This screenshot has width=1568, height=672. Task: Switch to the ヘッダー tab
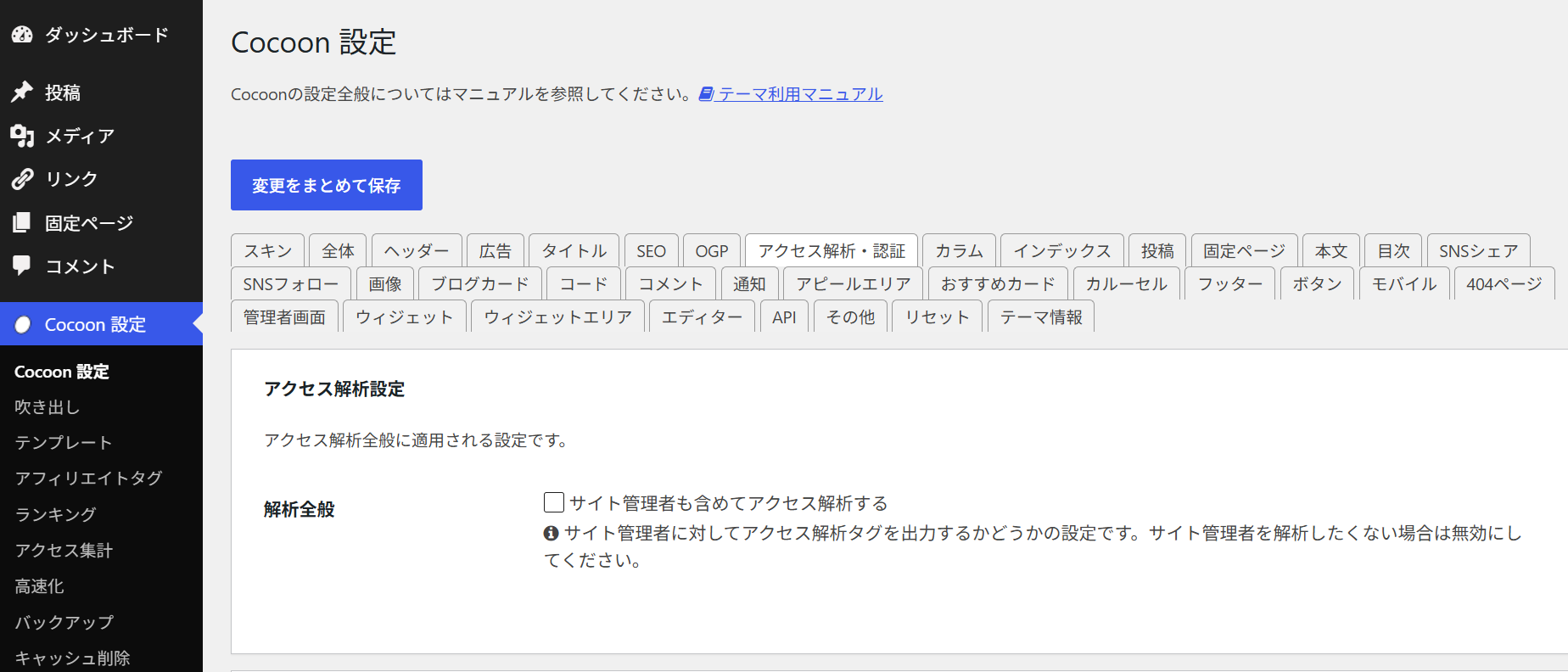(417, 250)
